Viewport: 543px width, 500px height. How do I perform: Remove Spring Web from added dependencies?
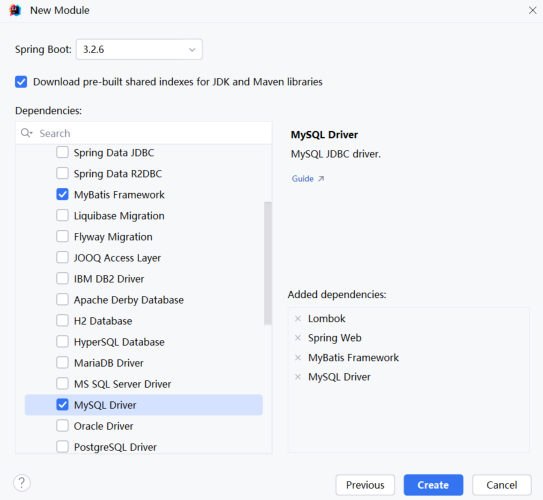[298, 338]
